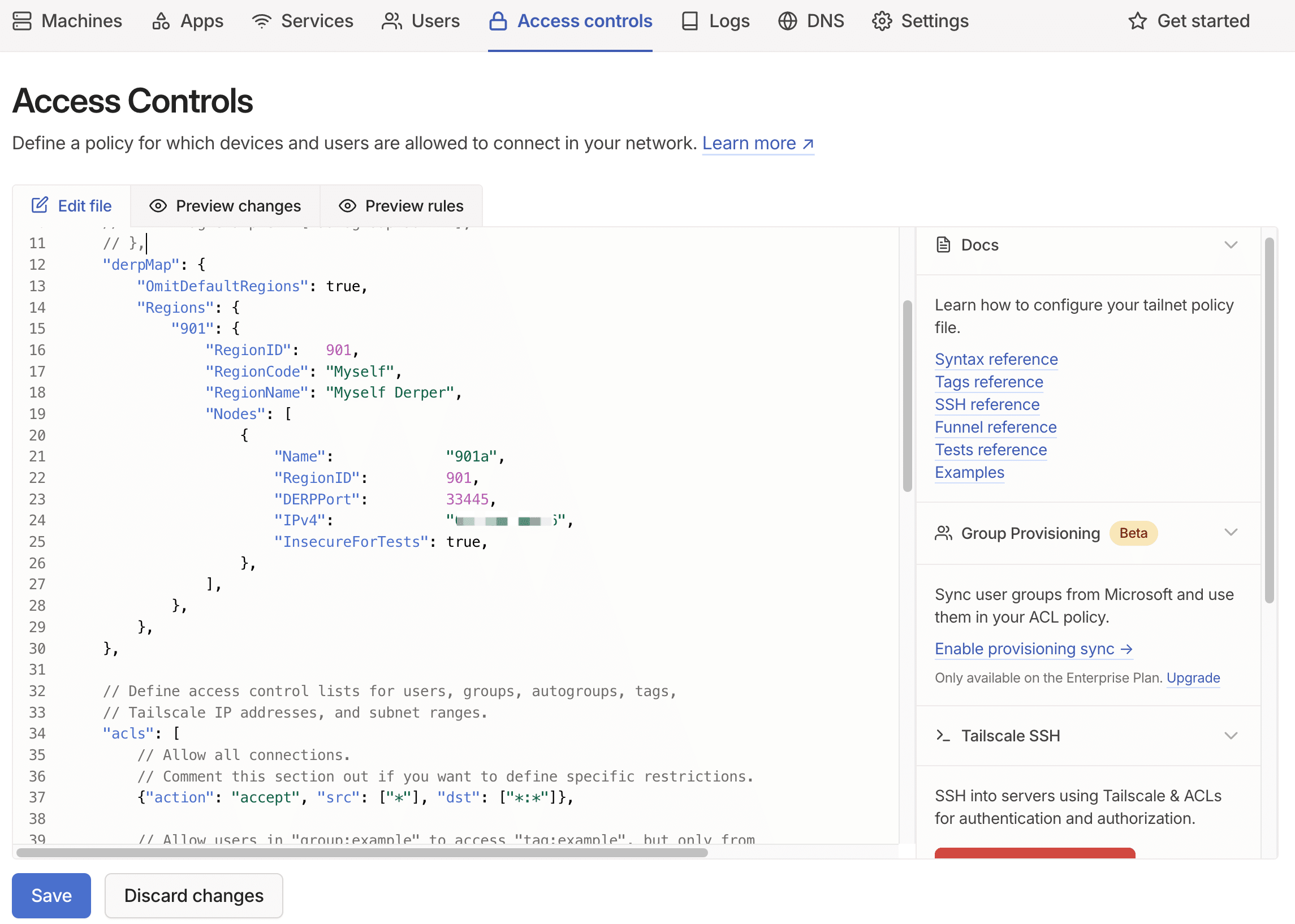This screenshot has height=924, width=1295.
Task: Click the "901a" Name value
Action: [471, 456]
